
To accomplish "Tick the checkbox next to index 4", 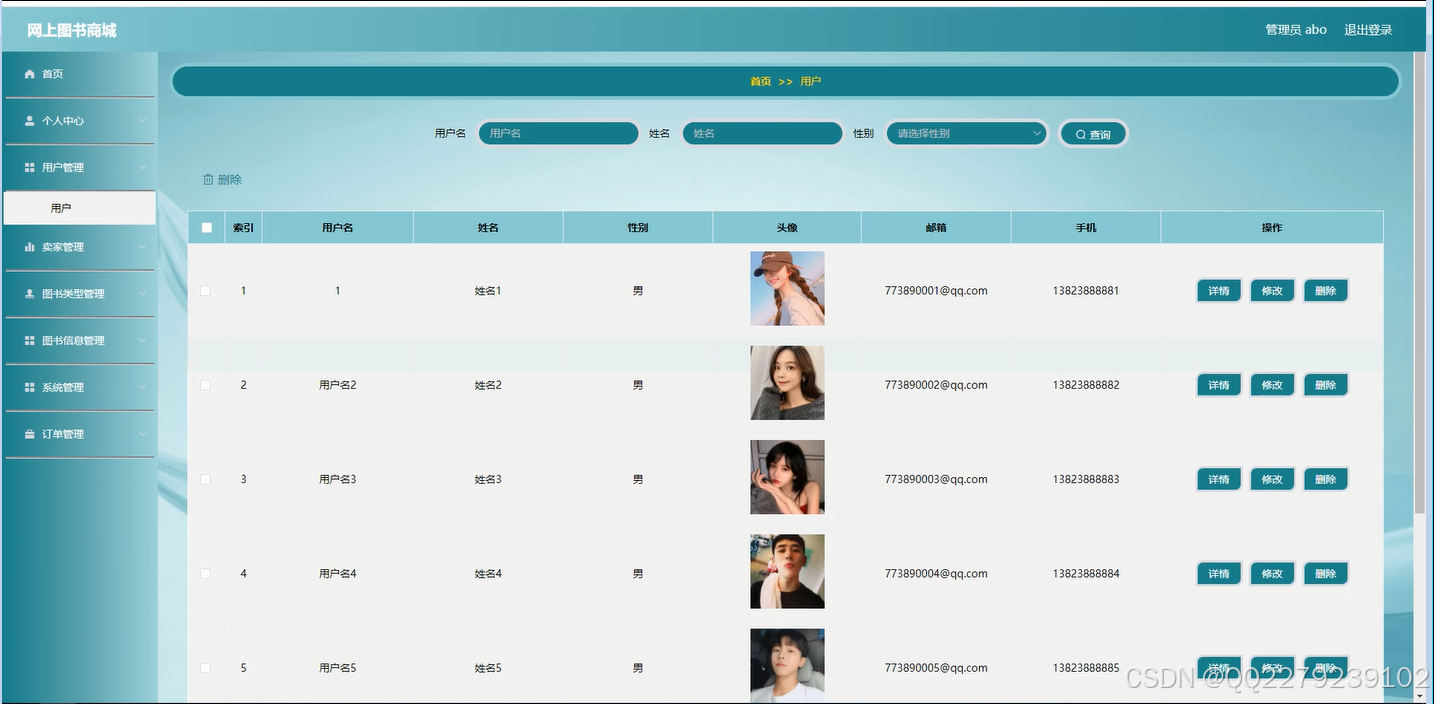I will (206, 573).
